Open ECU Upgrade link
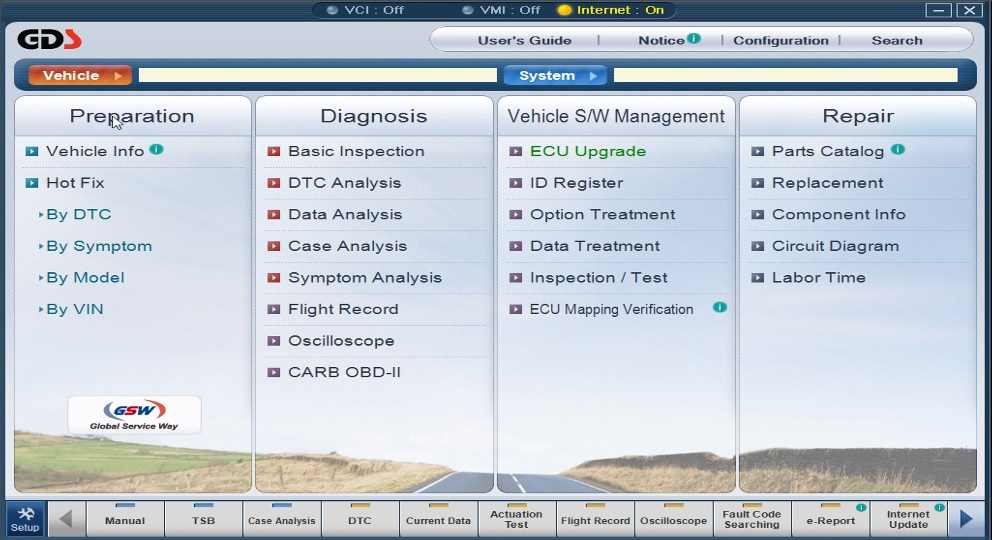The image size is (992, 540). coord(587,151)
